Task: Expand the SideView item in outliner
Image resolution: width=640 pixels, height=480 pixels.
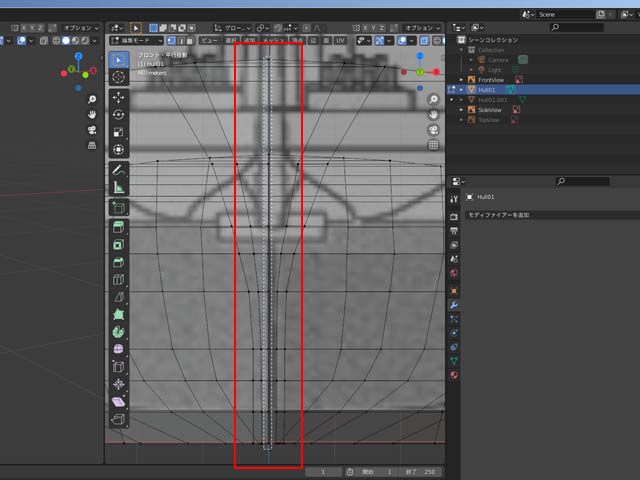Action: point(461,110)
